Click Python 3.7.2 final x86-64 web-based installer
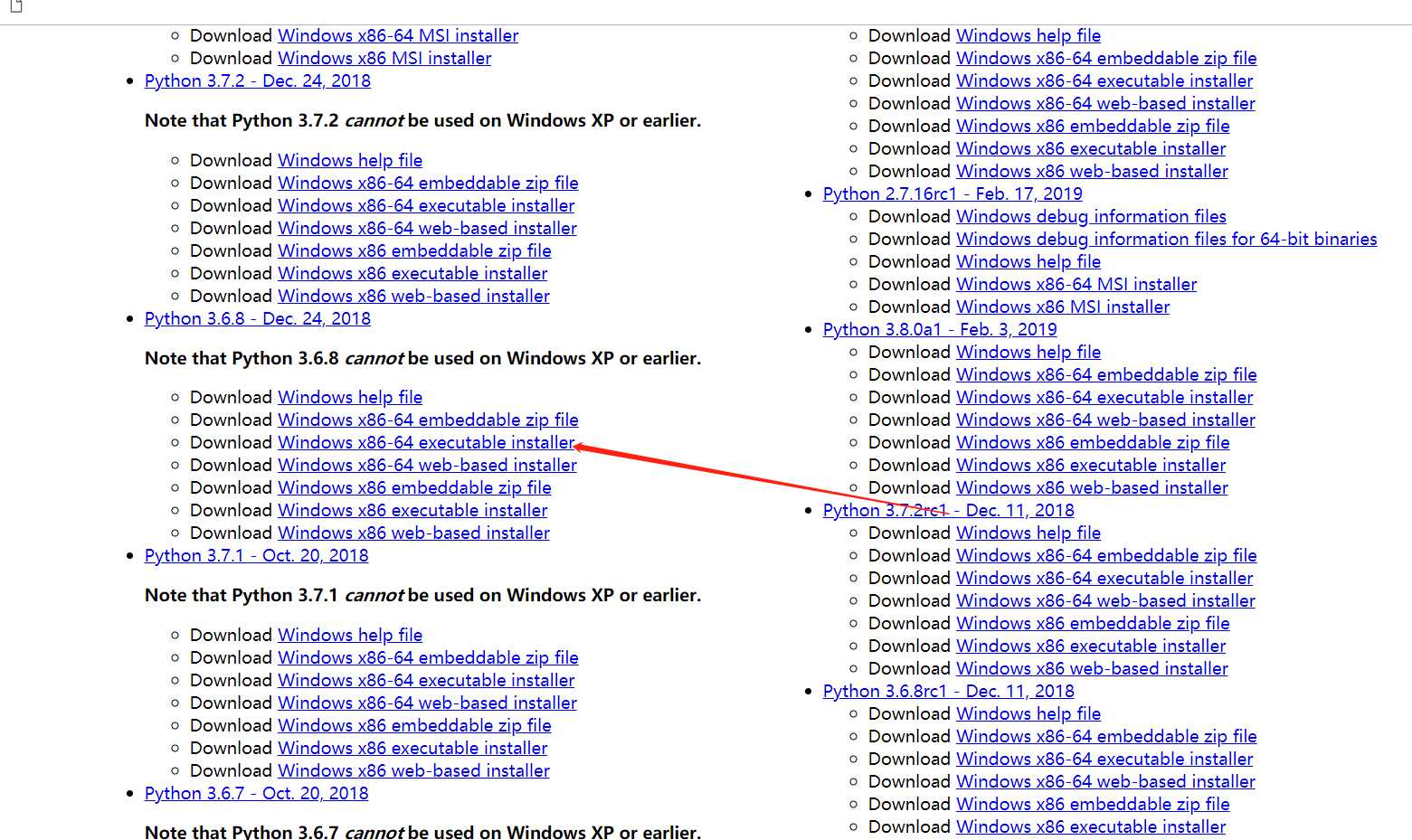 427,228
